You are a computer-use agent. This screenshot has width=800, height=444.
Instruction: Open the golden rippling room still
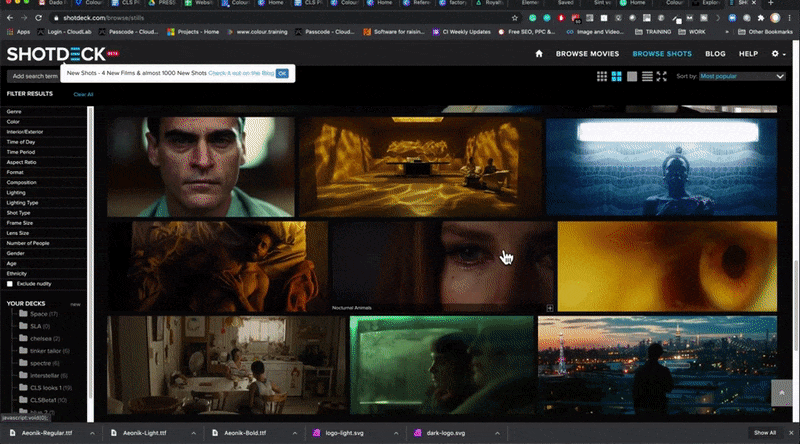[420, 167]
